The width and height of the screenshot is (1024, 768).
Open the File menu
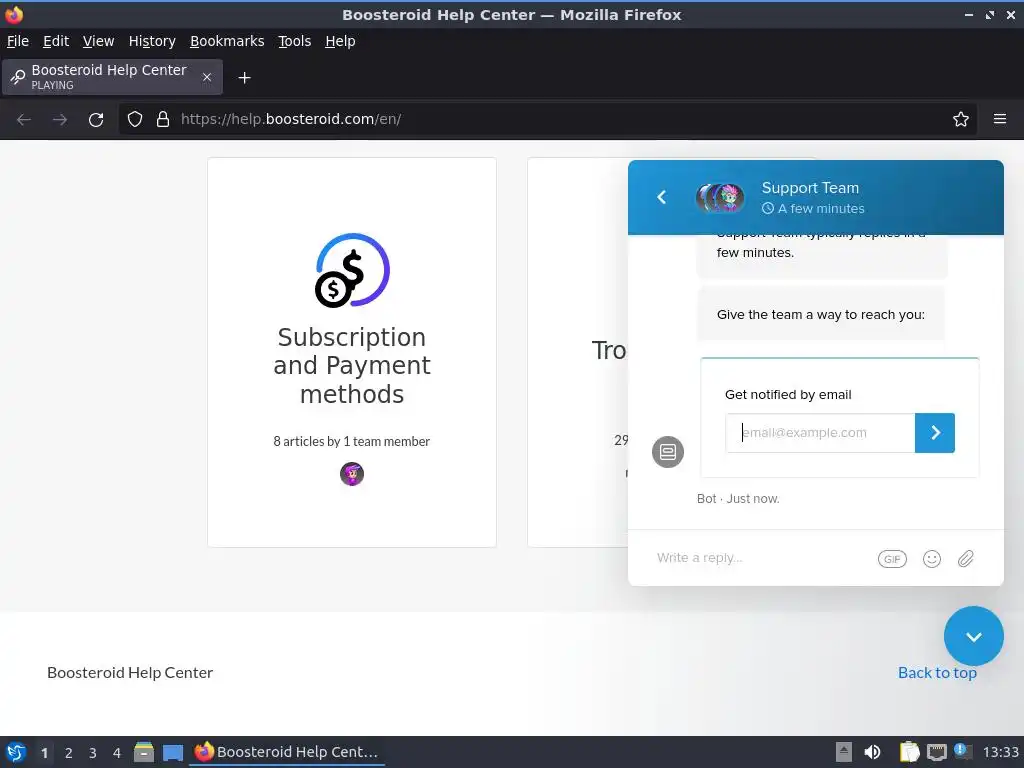(18, 41)
